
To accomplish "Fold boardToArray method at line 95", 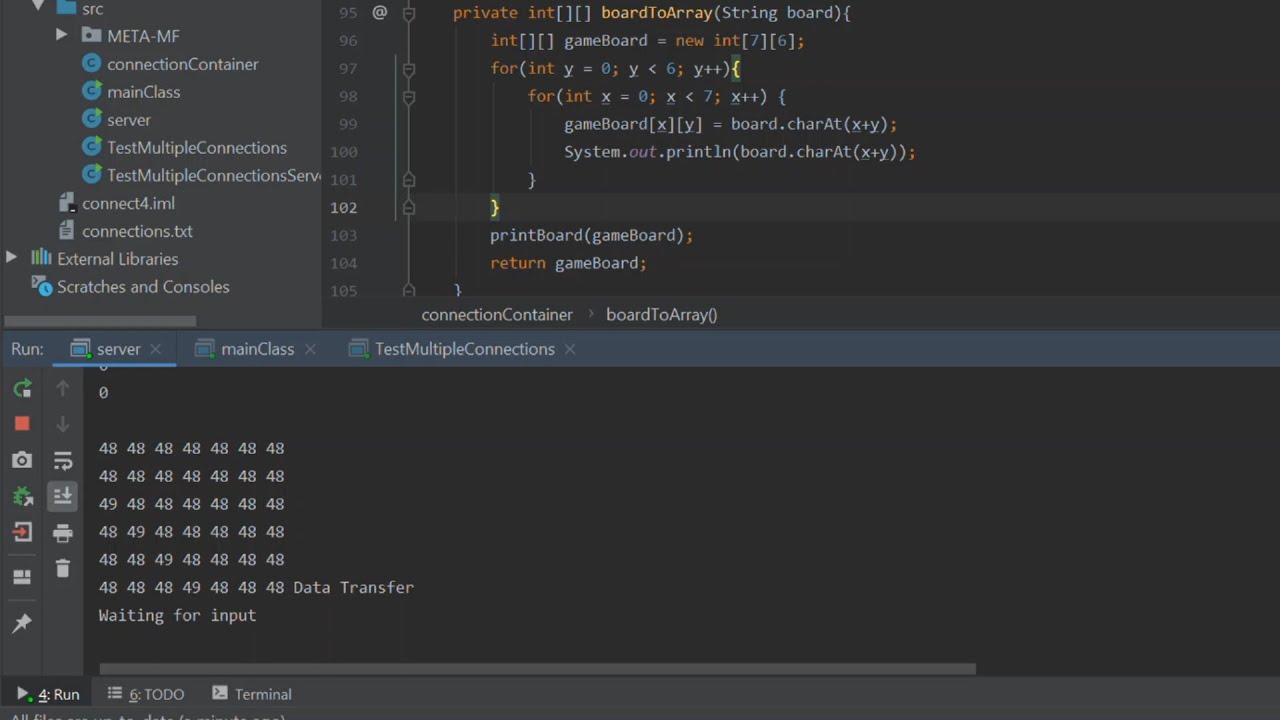I will coord(409,13).
